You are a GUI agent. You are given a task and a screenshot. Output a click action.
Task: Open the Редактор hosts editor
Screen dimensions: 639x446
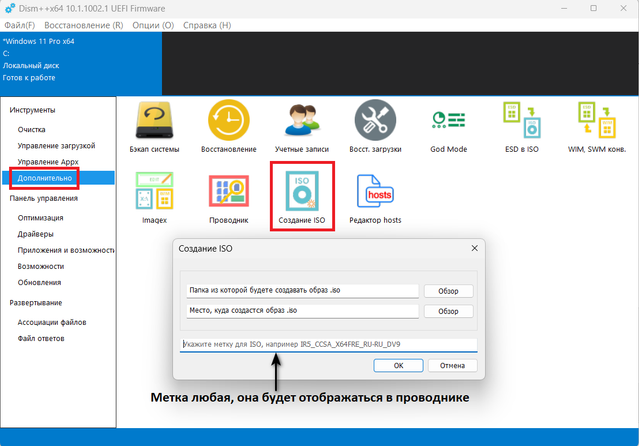[x=375, y=198]
